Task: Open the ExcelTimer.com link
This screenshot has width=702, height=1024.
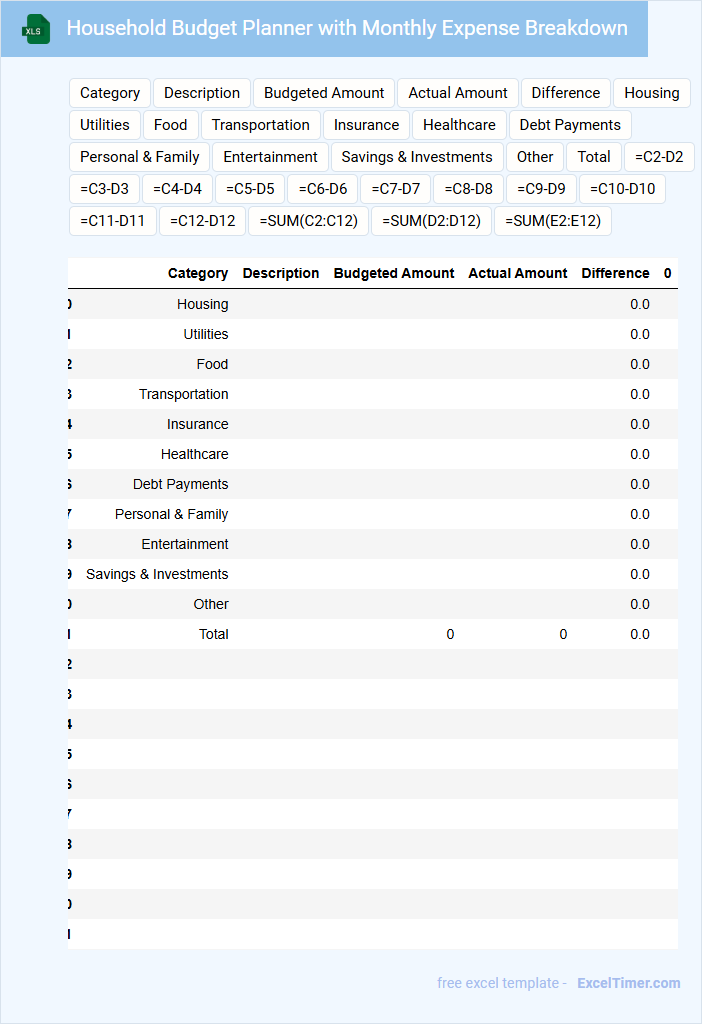Action: click(629, 983)
